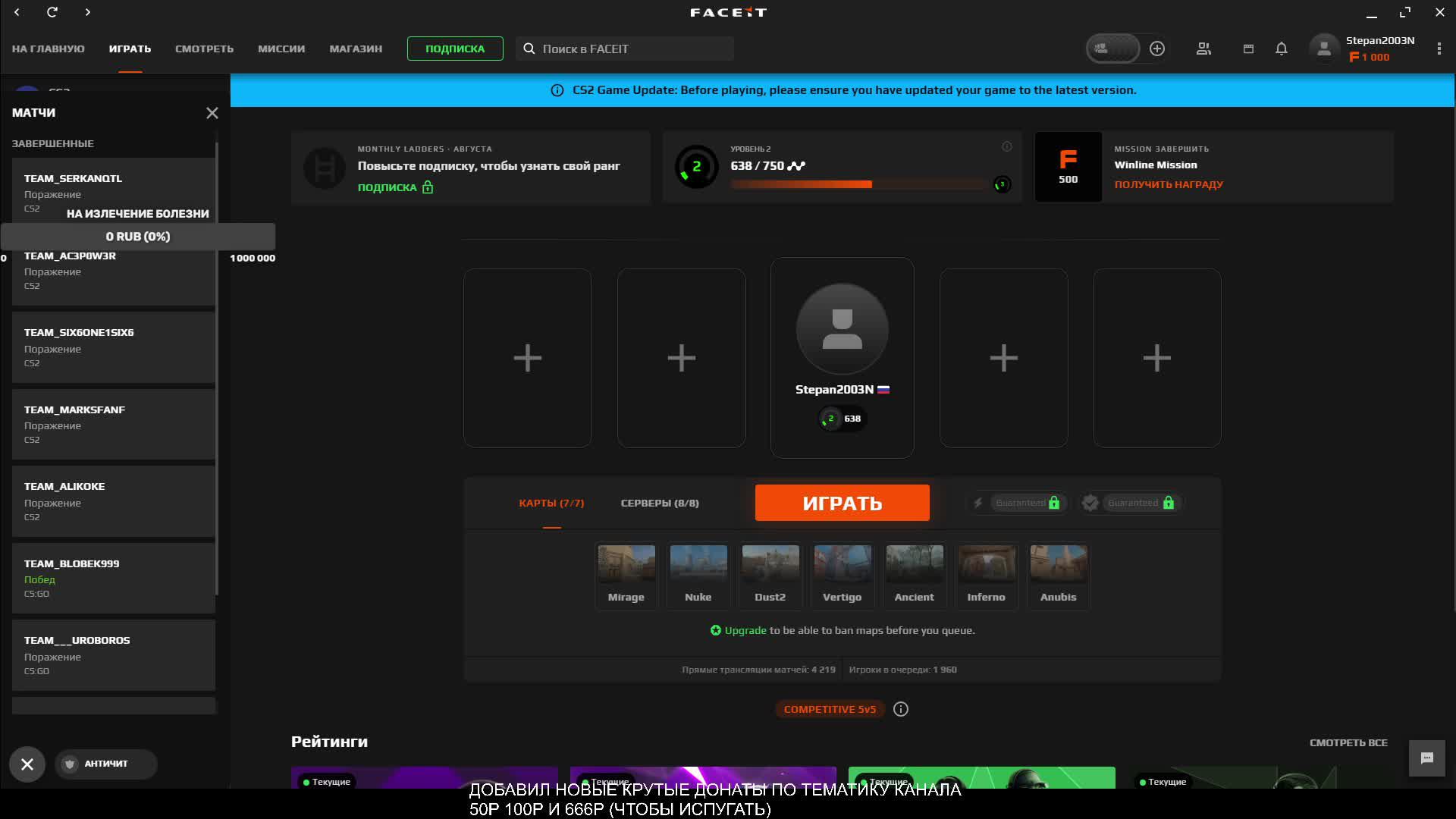The height and width of the screenshot is (819, 1456).
Task: Click the search magnifier icon
Action: click(529, 49)
